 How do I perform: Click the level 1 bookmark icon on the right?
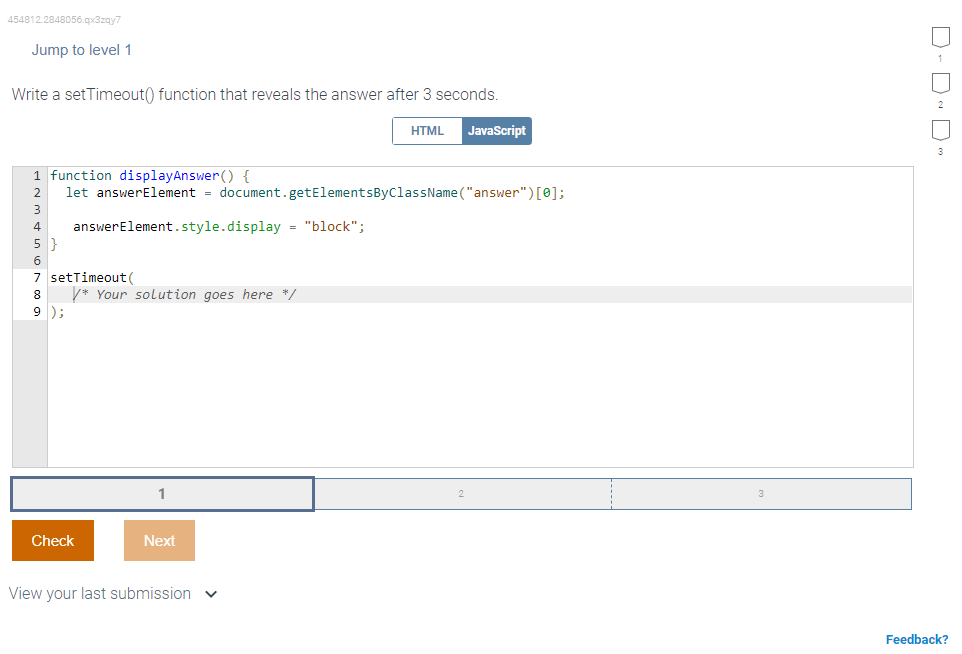(x=940, y=38)
